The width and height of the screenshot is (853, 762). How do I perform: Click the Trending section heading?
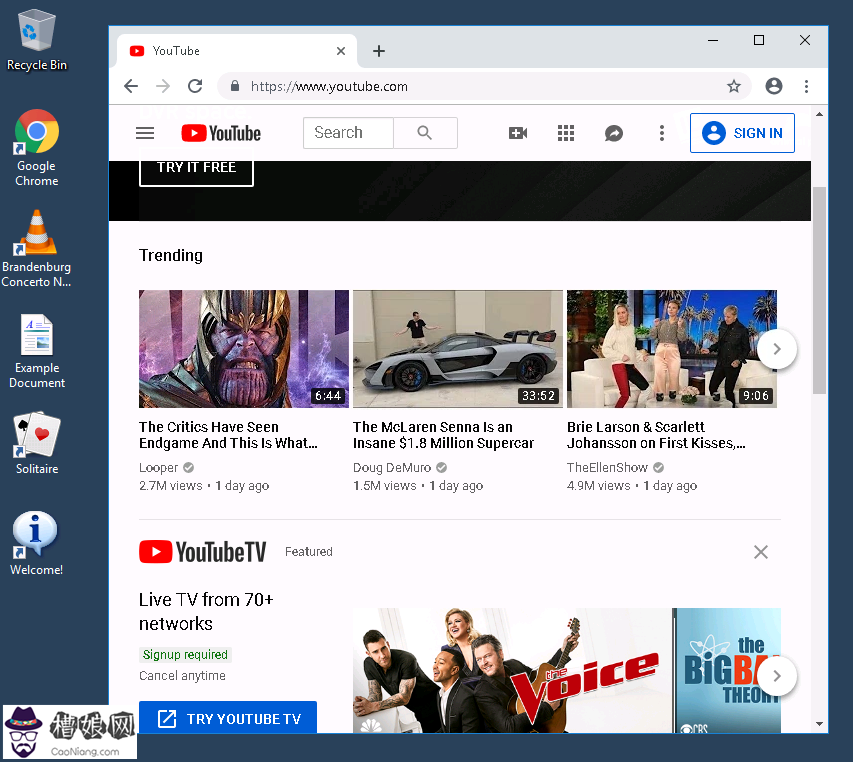(171, 255)
